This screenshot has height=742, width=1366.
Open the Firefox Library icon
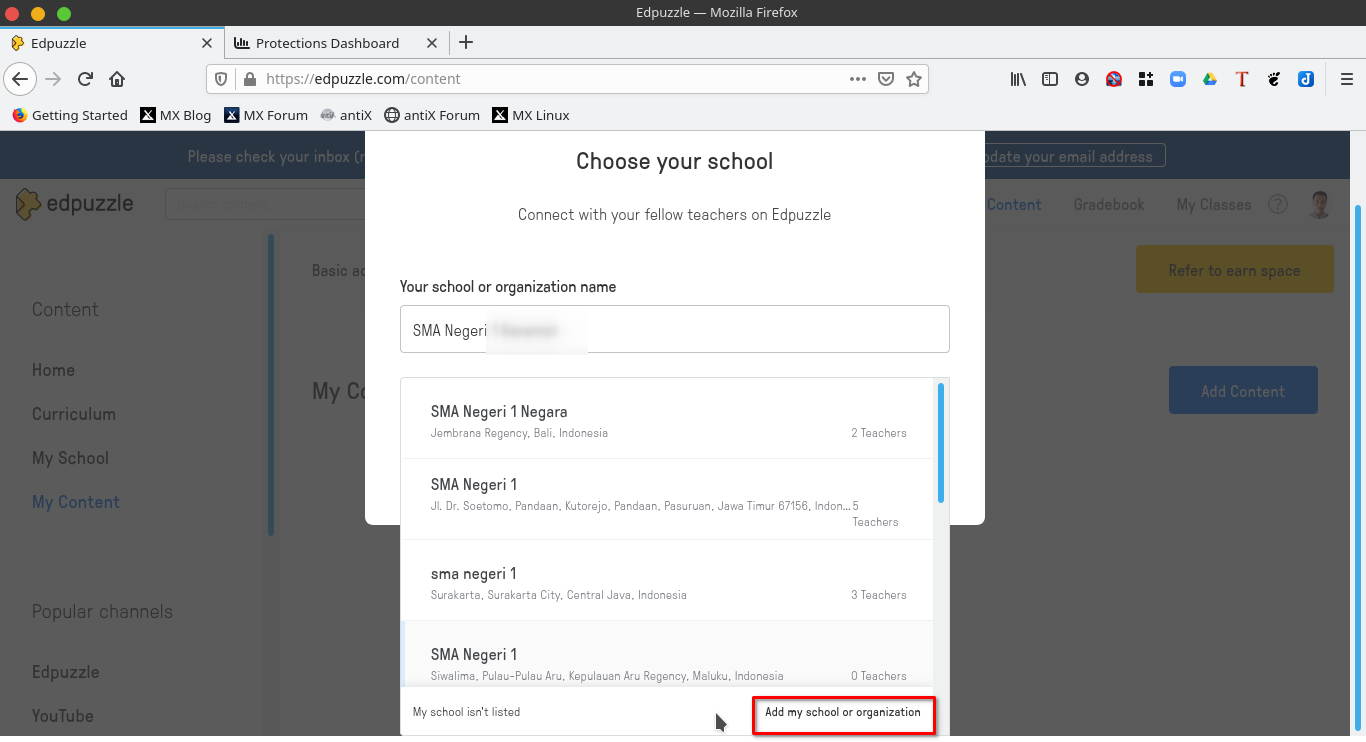[1018, 79]
